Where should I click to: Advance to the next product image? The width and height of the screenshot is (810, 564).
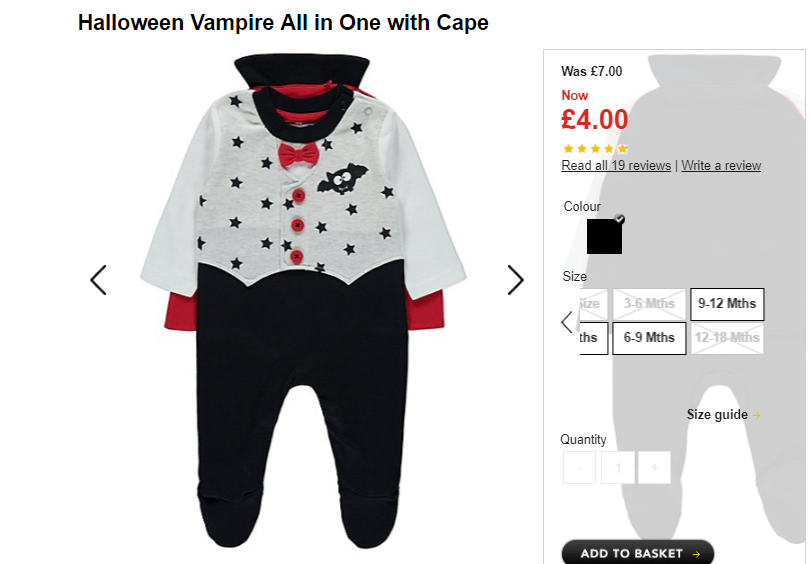click(x=516, y=280)
